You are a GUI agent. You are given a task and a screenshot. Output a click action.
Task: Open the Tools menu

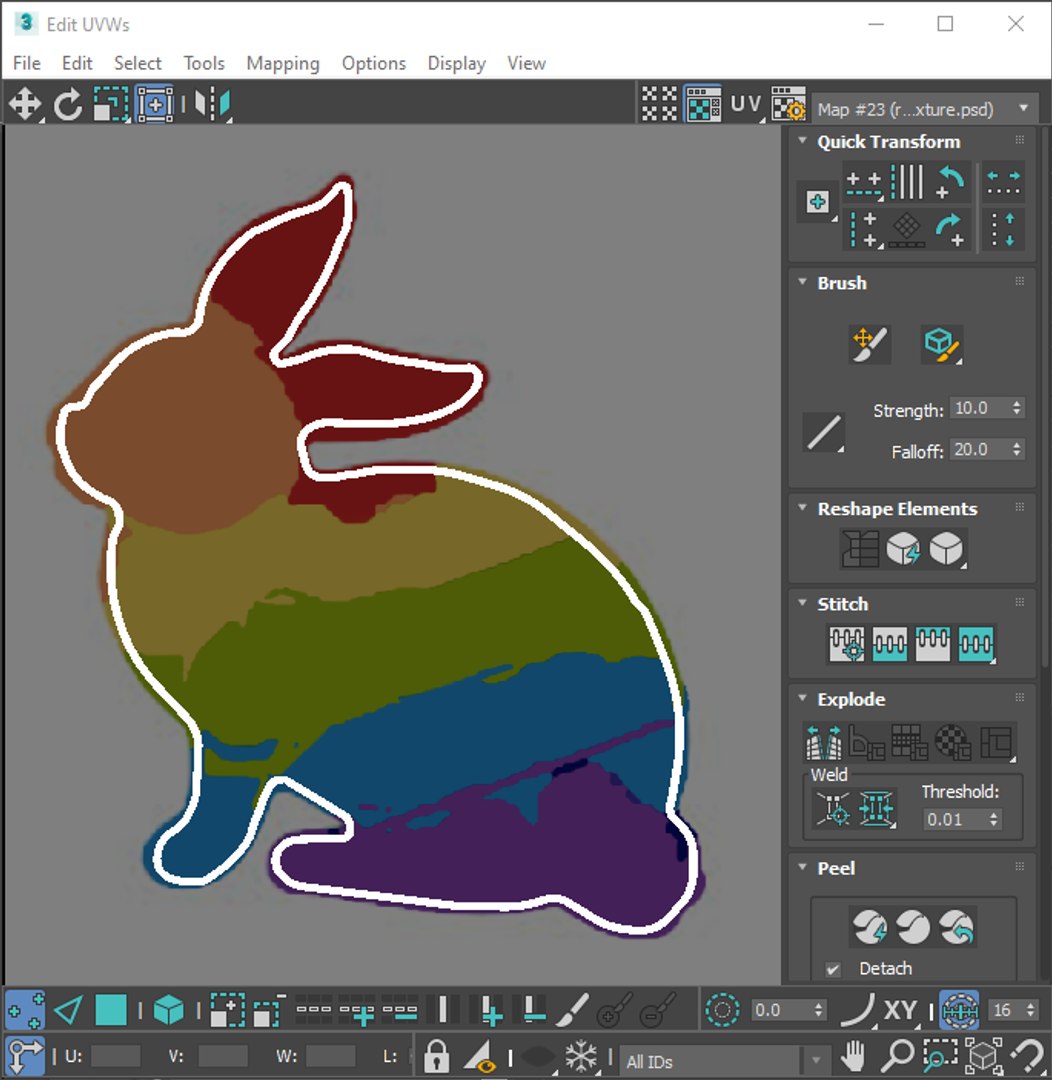point(204,63)
